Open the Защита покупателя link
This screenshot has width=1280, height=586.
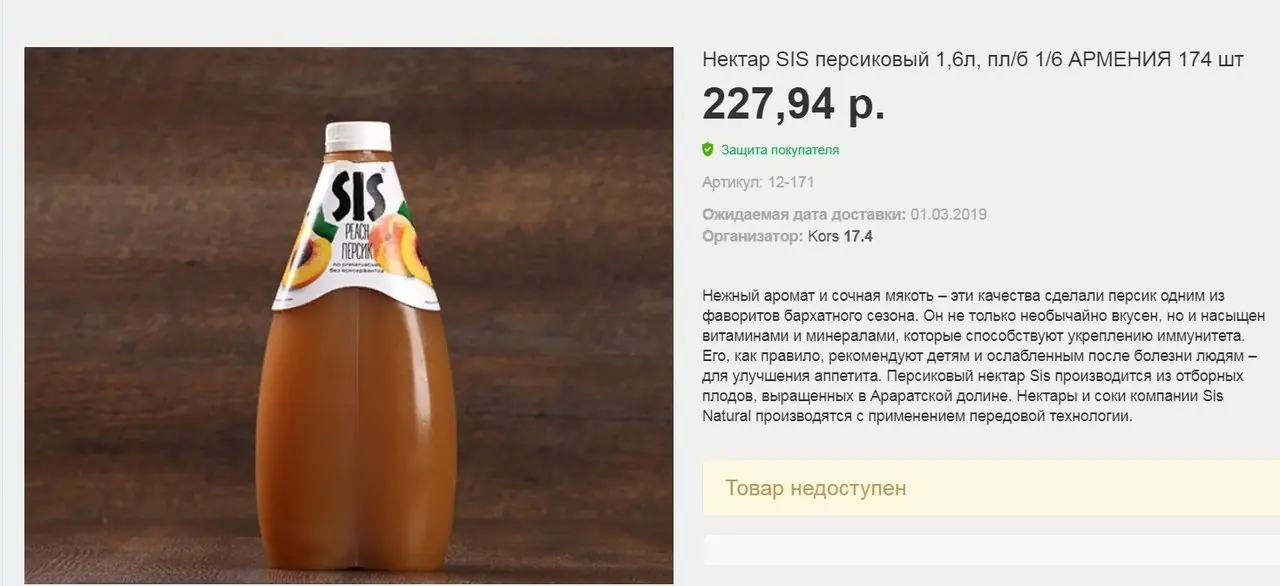pyautogui.click(x=779, y=150)
